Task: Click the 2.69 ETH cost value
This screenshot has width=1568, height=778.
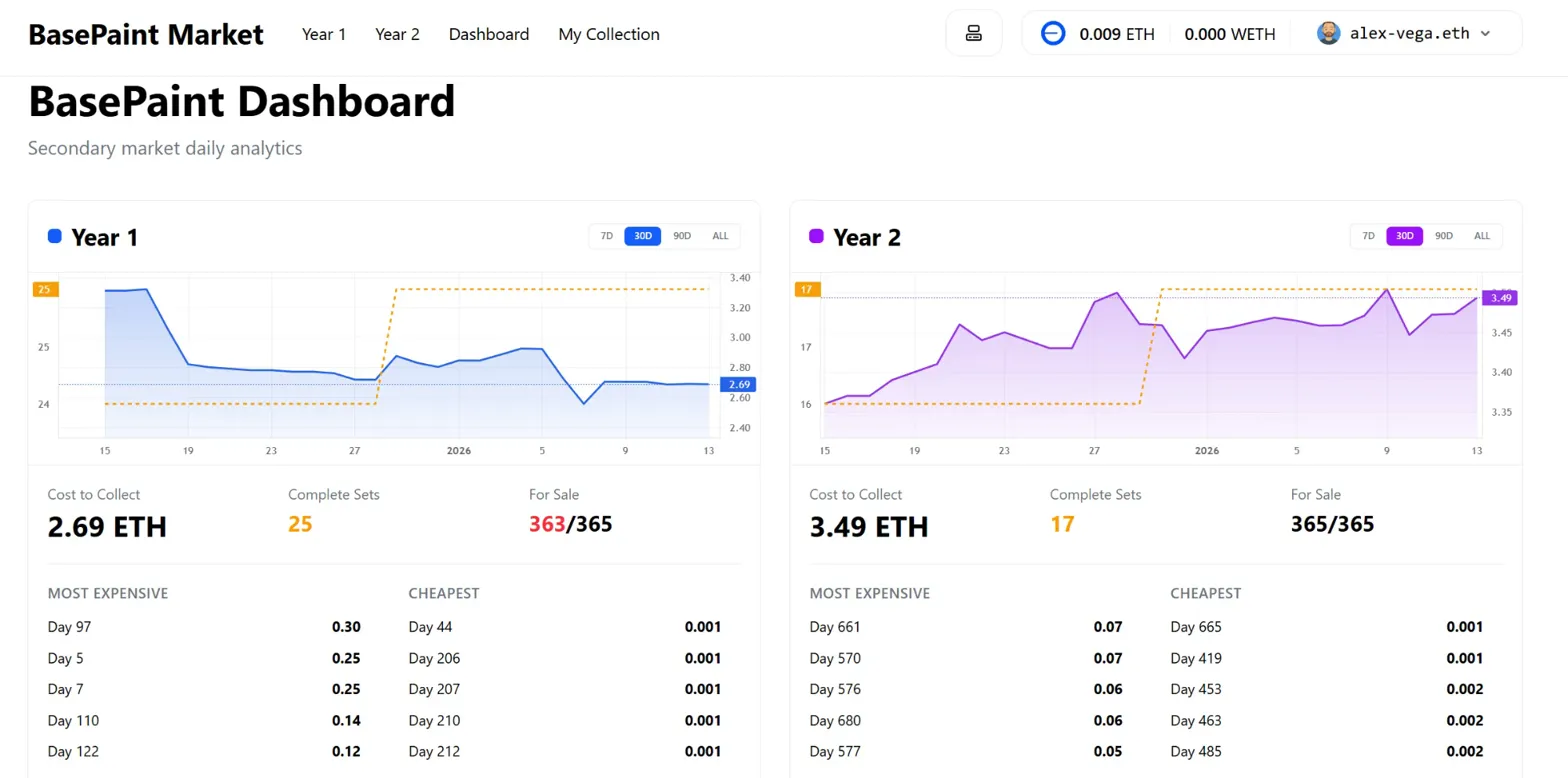Action: (x=107, y=526)
